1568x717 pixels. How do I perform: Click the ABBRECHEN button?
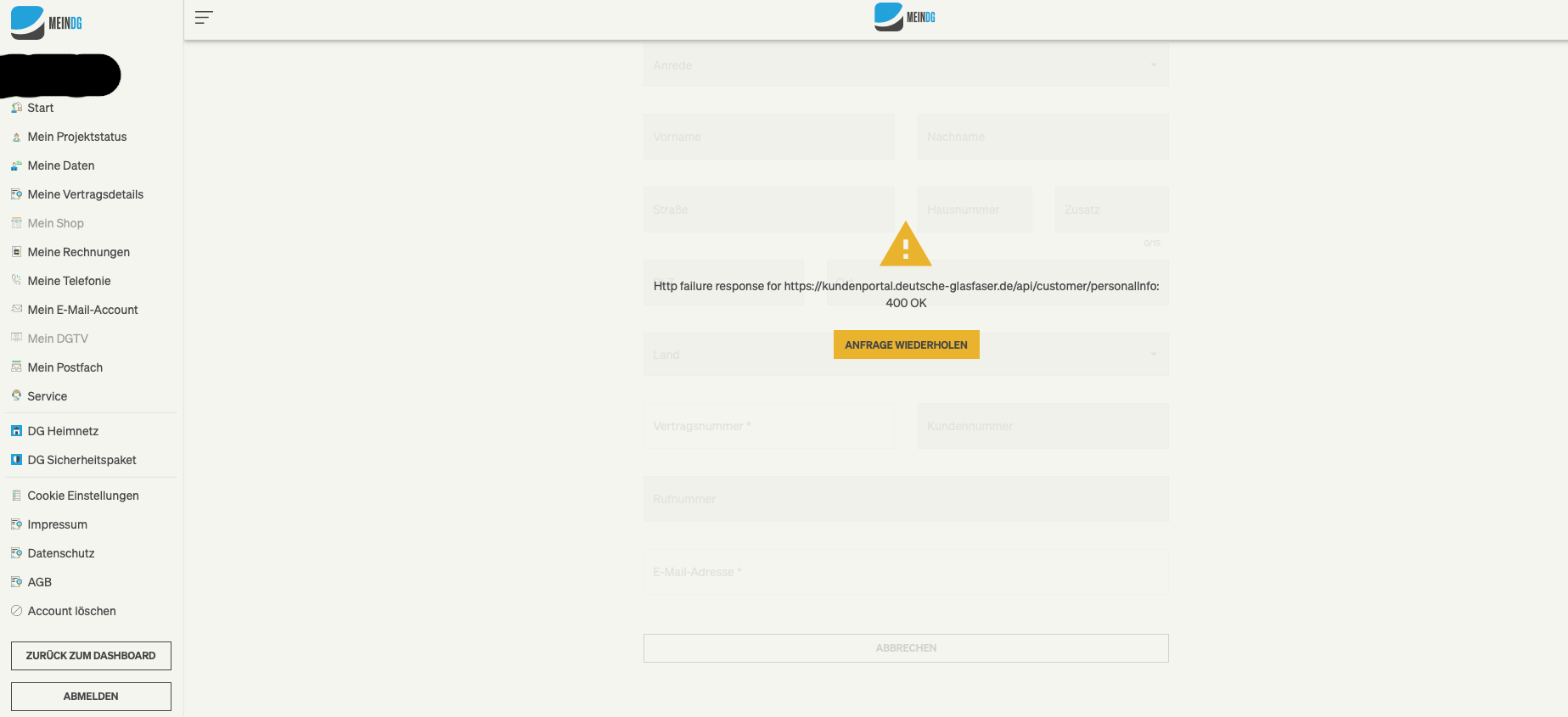pyautogui.click(x=906, y=648)
